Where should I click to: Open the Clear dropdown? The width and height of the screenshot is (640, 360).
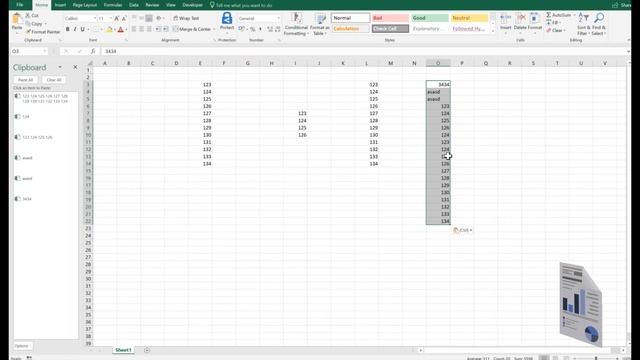pos(556,31)
